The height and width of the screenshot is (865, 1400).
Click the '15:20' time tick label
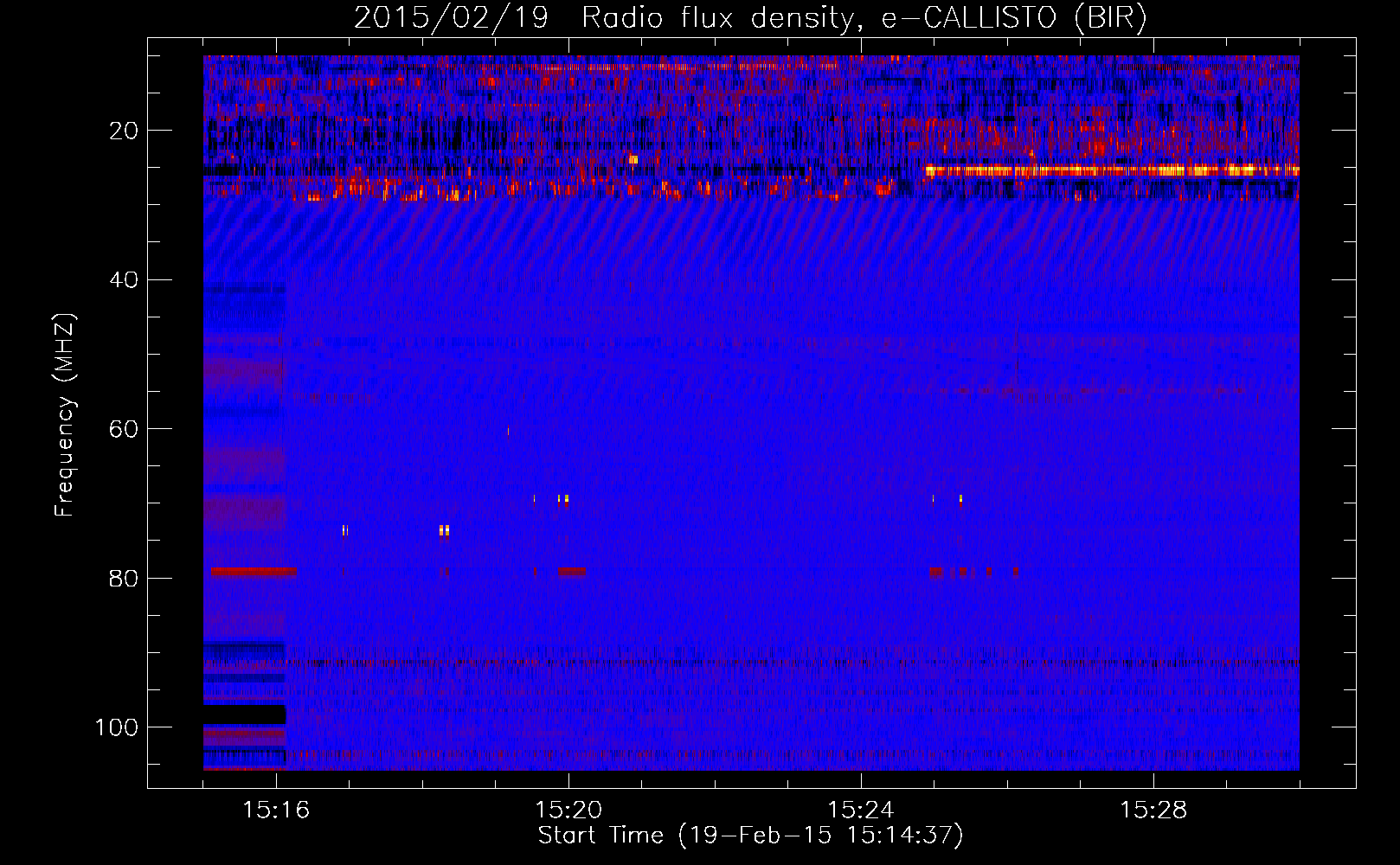click(568, 811)
